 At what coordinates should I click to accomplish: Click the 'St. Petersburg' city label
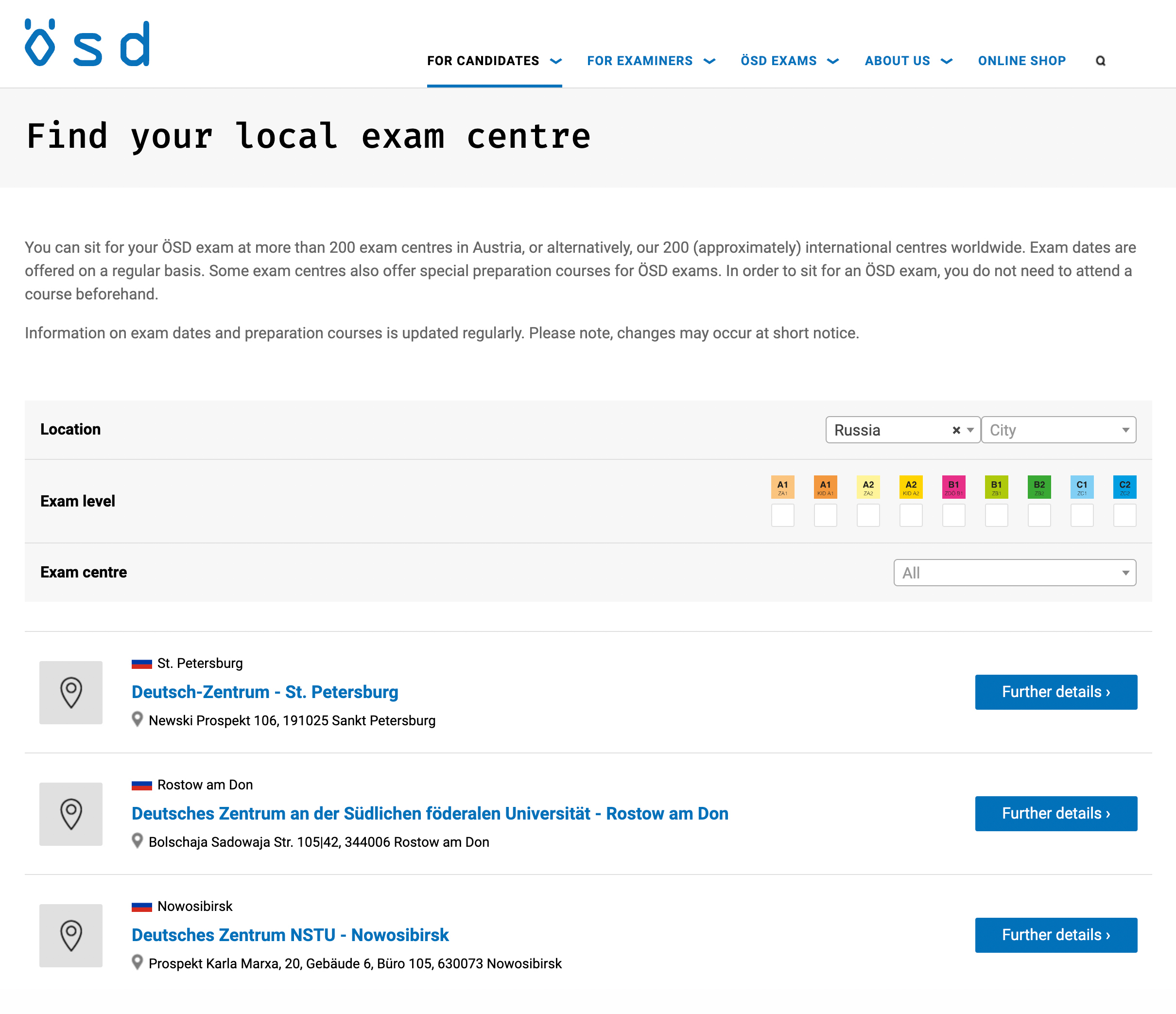tap(200, 663)
